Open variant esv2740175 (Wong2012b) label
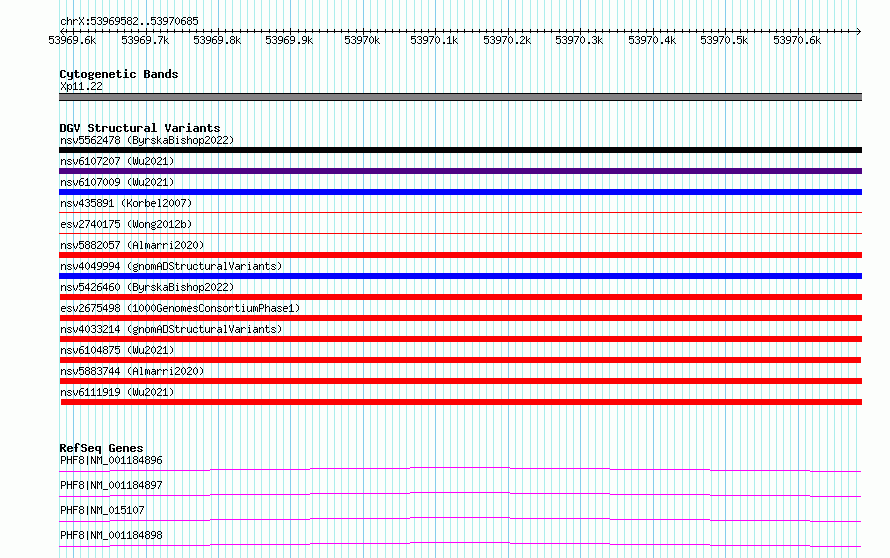Viewport: 890px width, 558px height. (126, 224)
